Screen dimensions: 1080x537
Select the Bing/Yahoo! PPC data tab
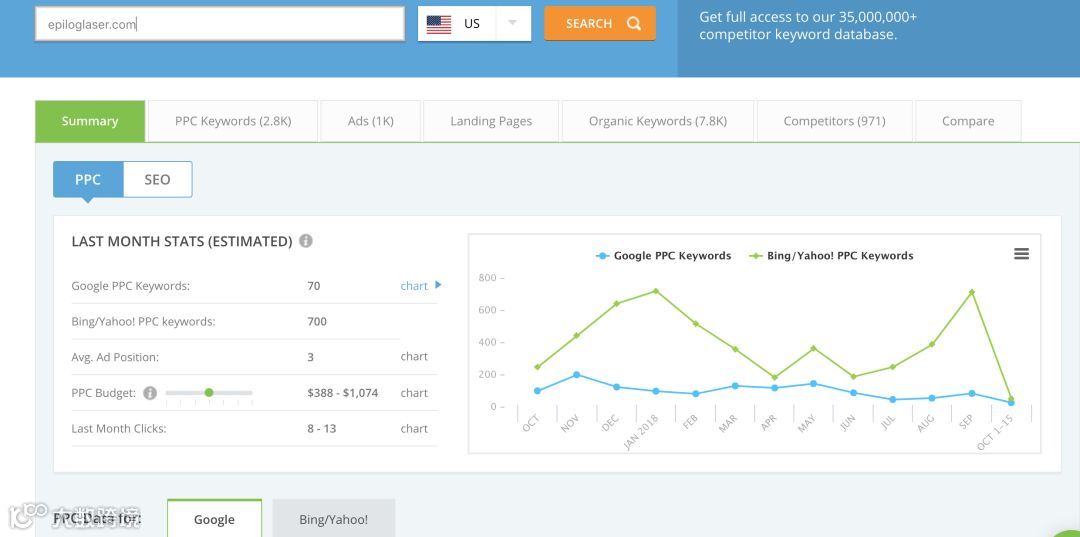click(x=333, y=519)
